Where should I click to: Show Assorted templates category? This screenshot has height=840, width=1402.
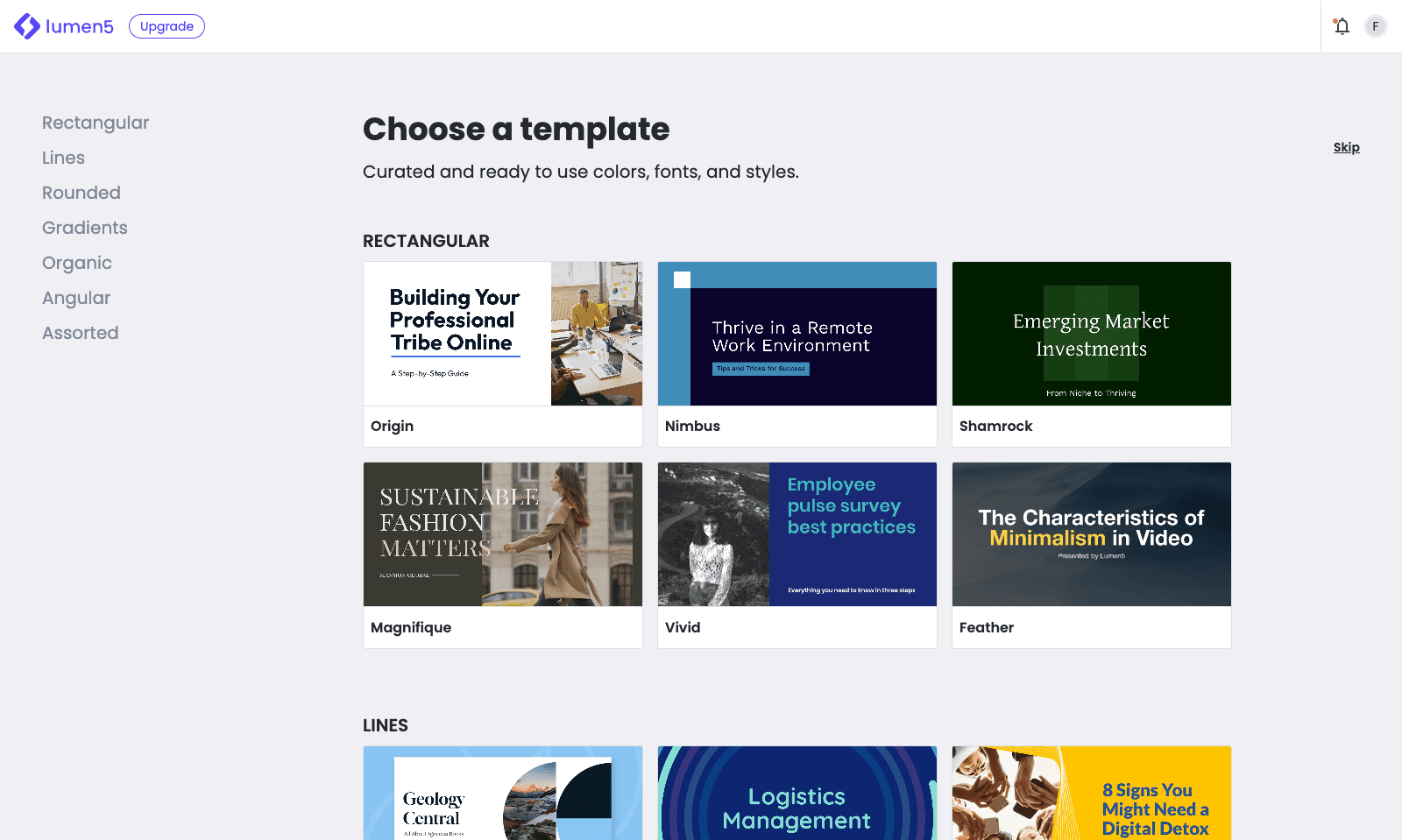click(81, 333)
